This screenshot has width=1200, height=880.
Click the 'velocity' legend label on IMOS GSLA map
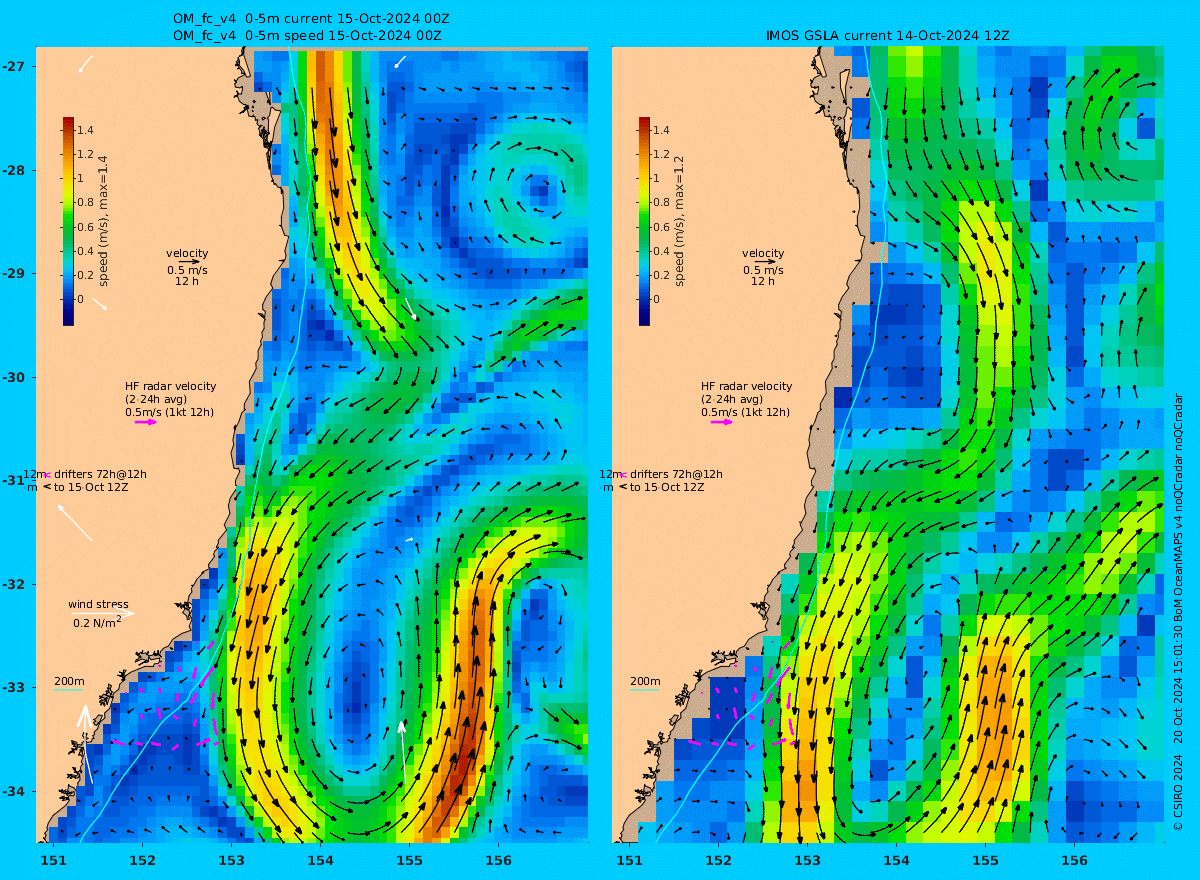763,253
